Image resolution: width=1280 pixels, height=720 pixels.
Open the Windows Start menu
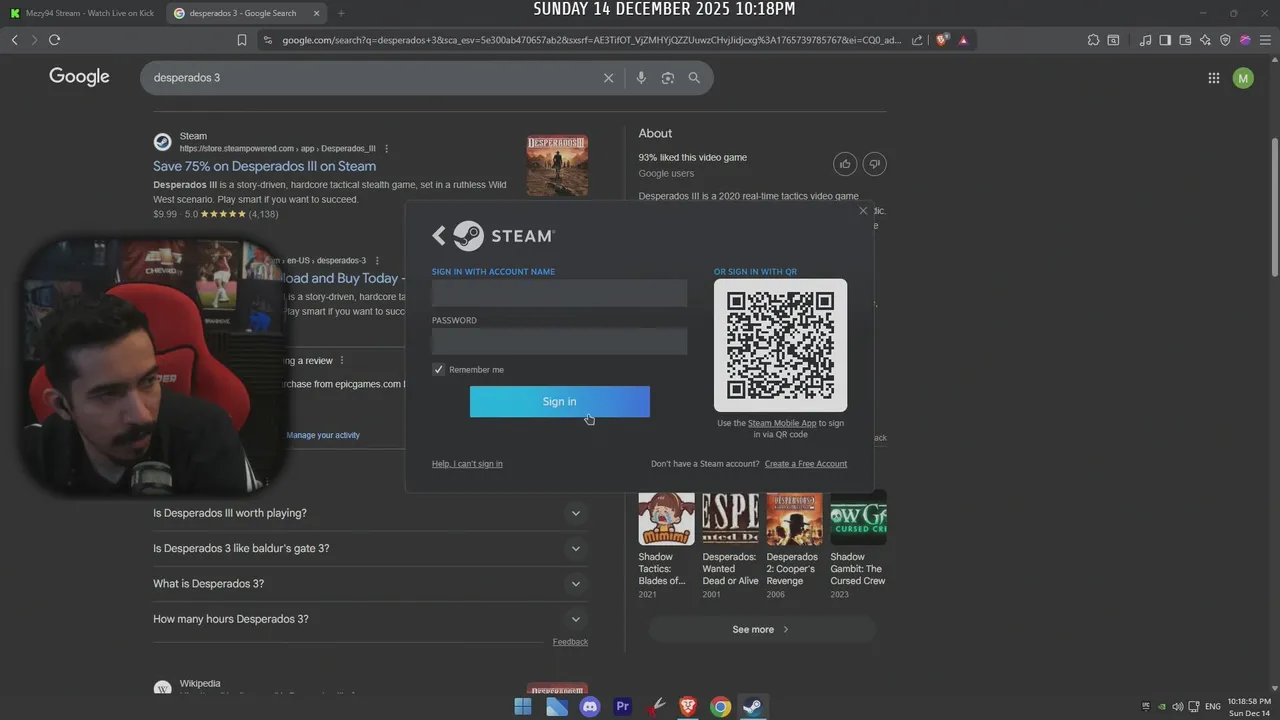[522, 707]
